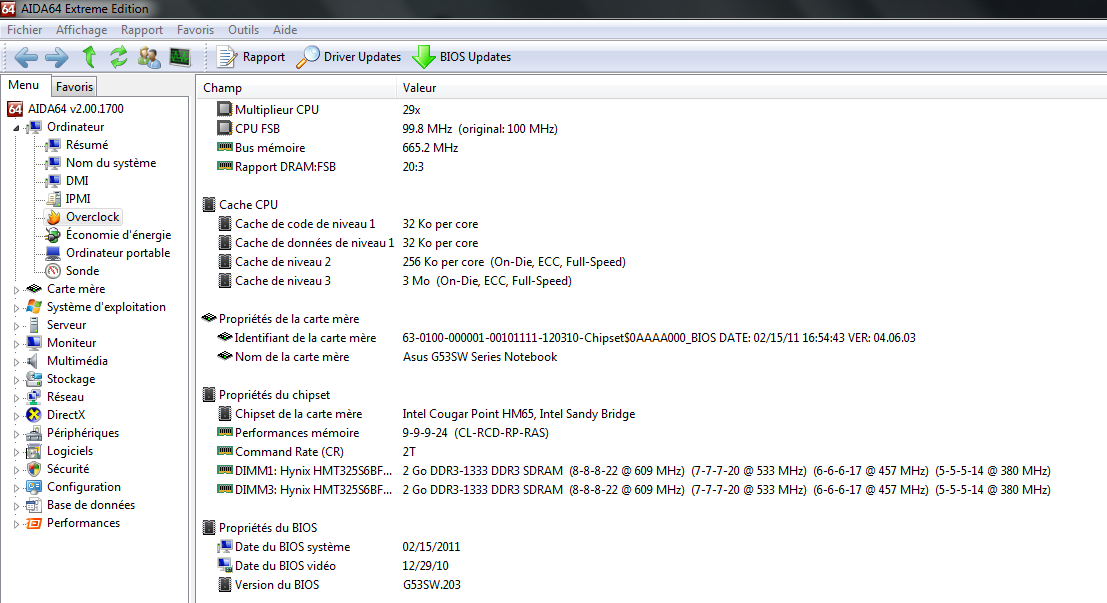
Task: Expand the Carte mère tree node
Action: tap(15, 290)
